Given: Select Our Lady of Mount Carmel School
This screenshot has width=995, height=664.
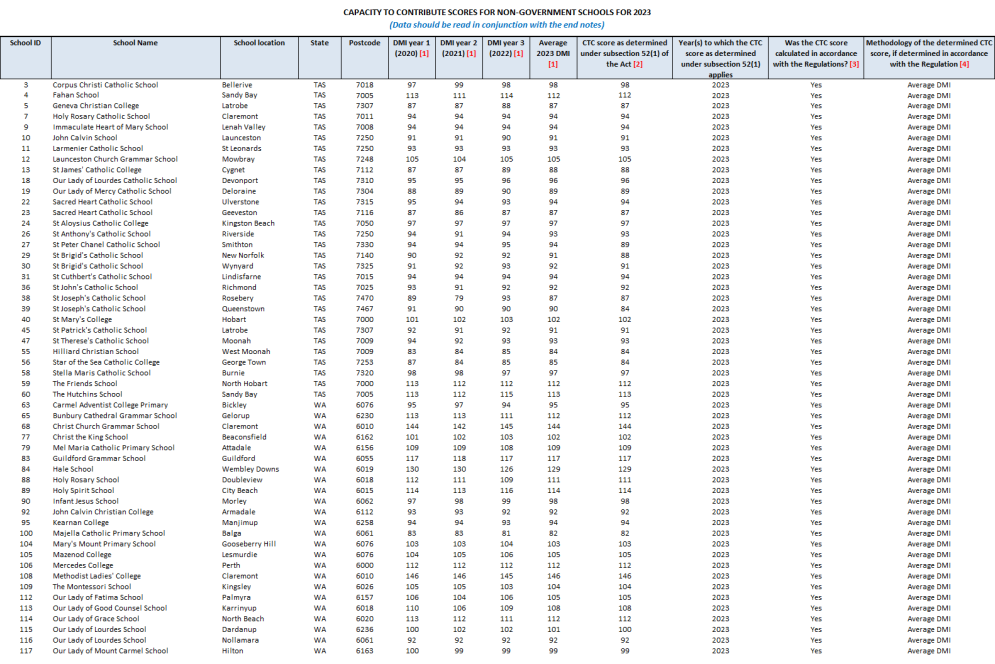Looking at the screenshot, I should pyautogui.click(x=110, y=651).
